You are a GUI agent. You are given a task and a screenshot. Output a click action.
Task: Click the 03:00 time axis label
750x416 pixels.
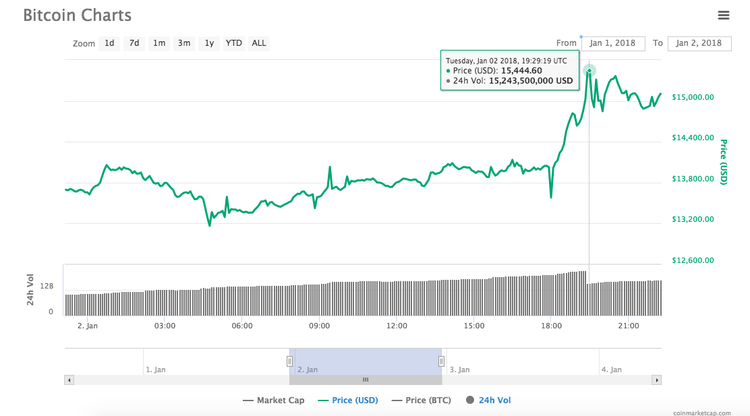165,326
